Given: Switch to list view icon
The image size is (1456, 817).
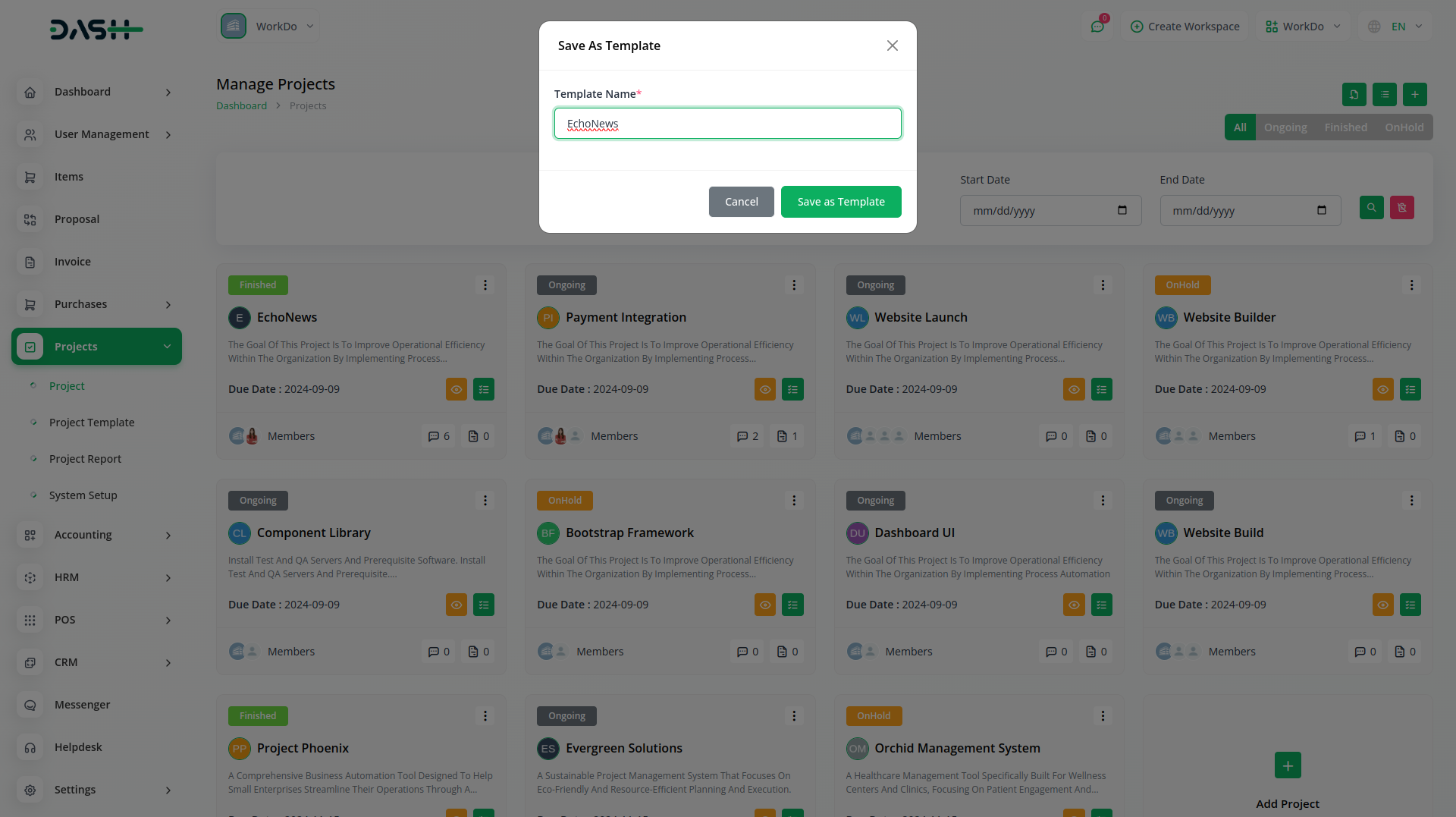Looking at the screenshot, I should click(x=1385, y=95).
